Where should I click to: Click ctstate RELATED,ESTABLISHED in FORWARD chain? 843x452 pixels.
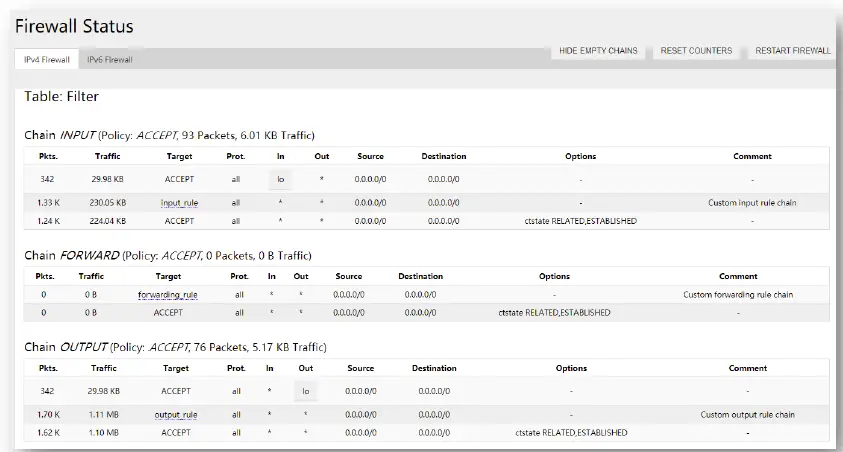[554, 313]
